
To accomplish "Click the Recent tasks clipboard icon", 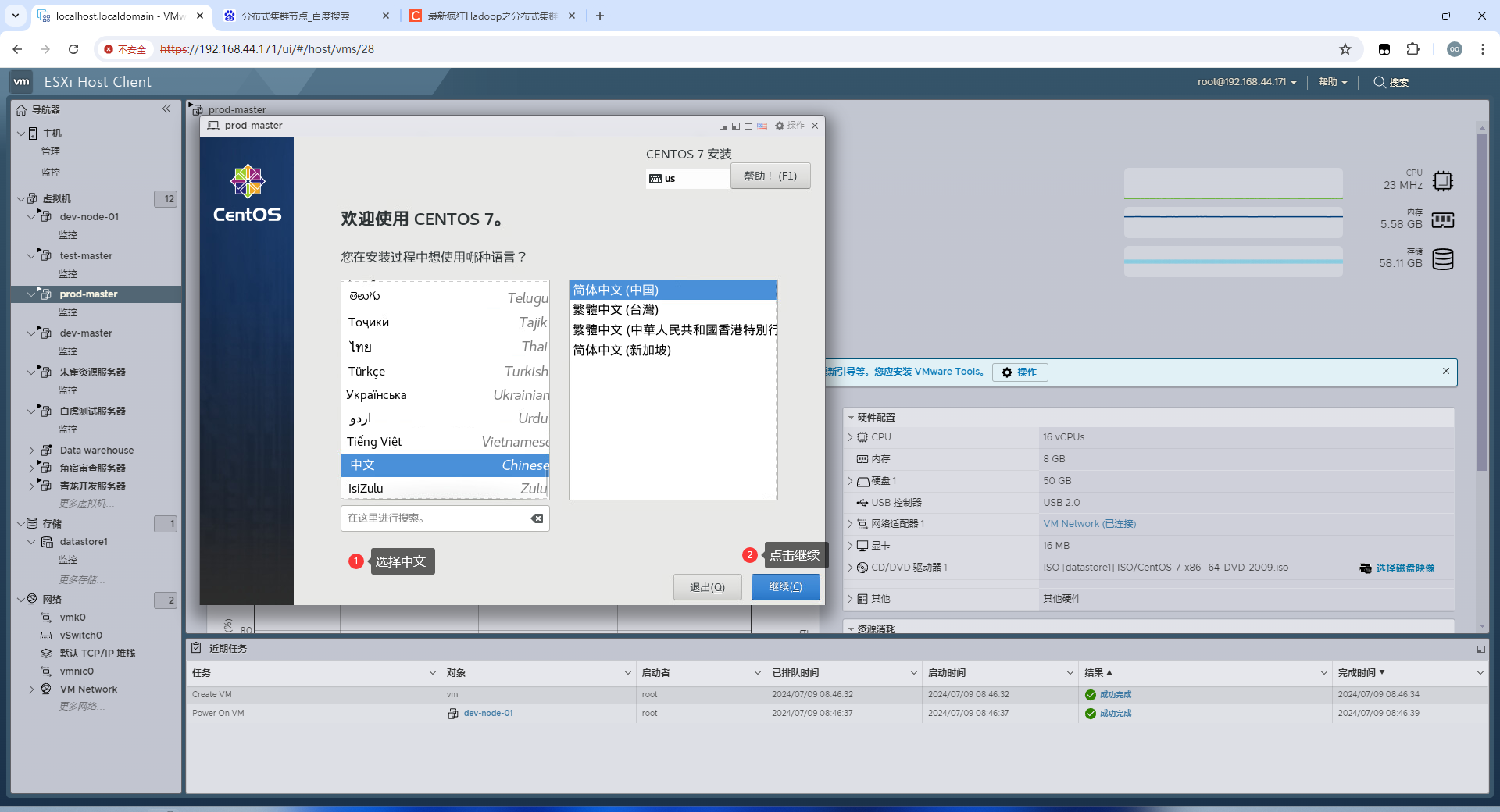I will click(197, 648).
